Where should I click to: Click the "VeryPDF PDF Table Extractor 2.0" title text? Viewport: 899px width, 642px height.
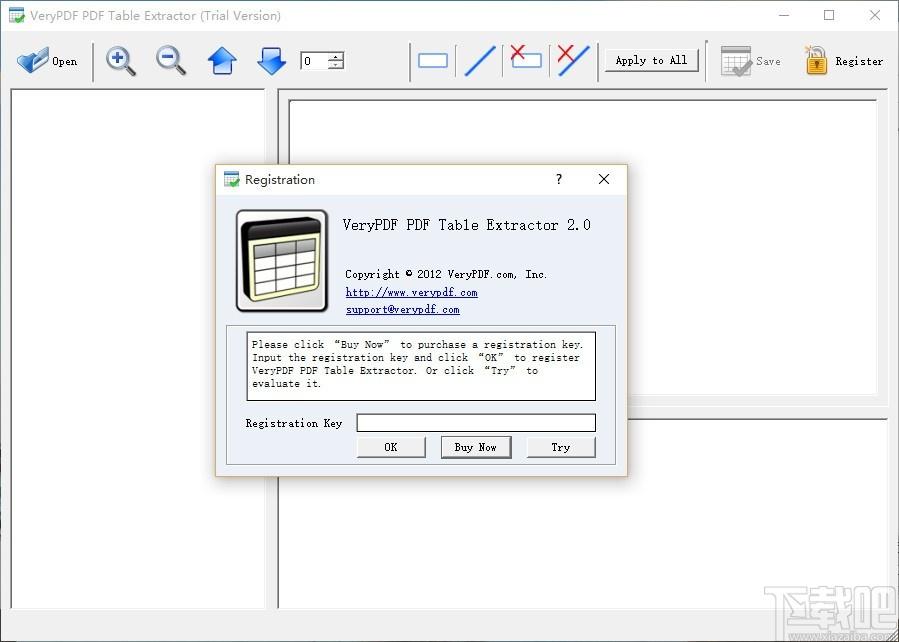tap(467, 225)
